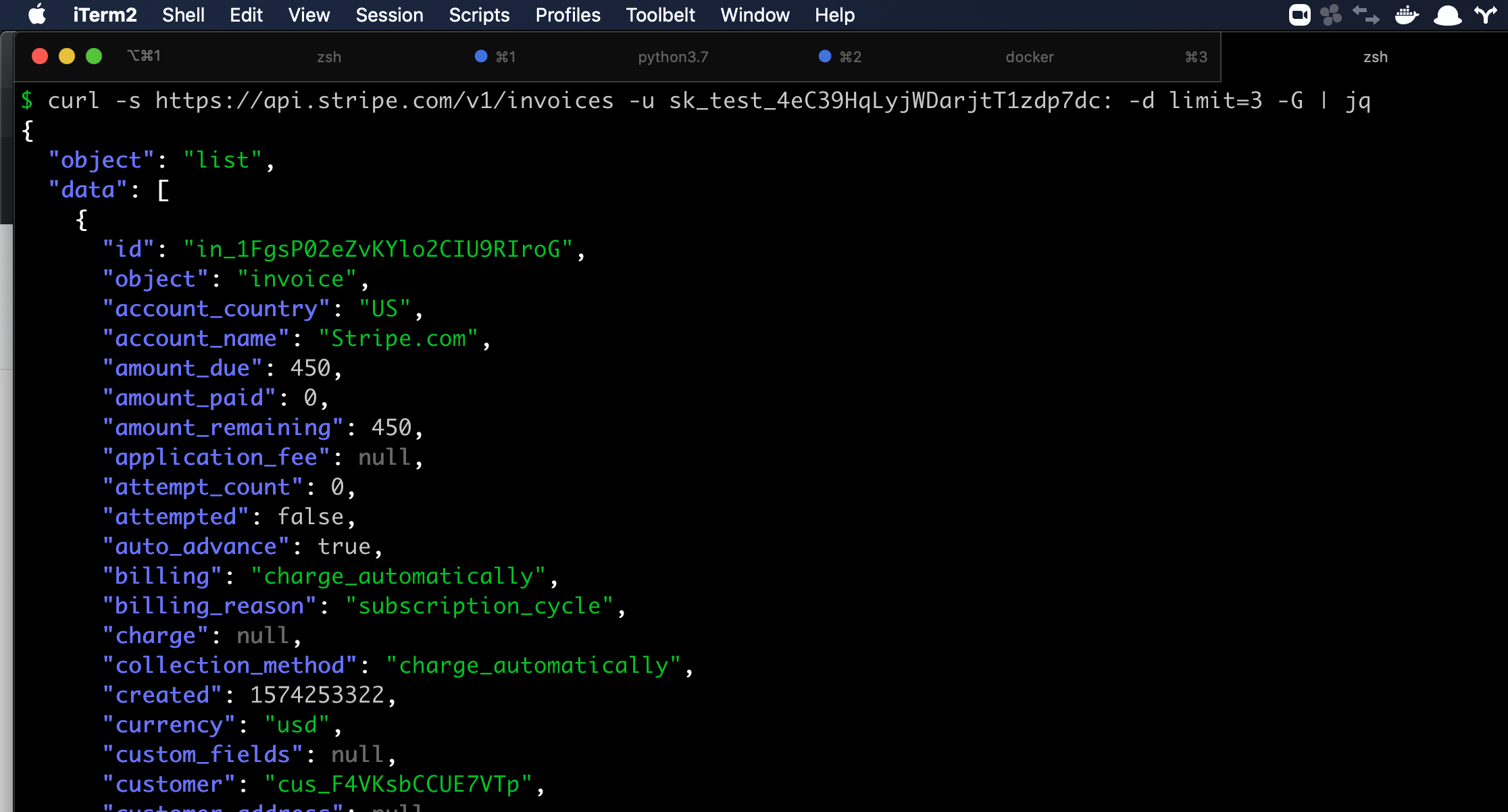Open the iTerm2 application menu

[x=105, y=15]
